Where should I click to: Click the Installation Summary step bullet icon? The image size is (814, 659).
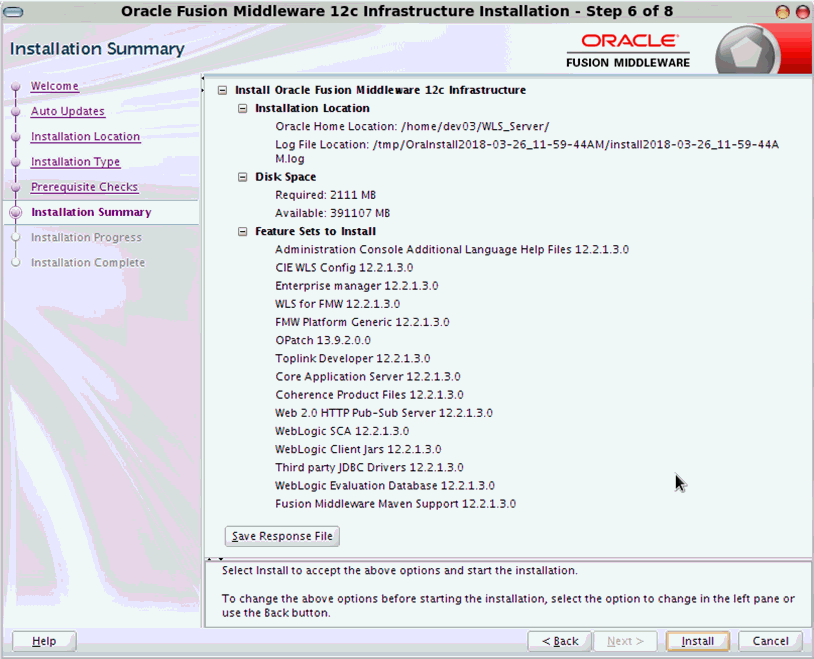pyautogui.click(x=16, y=212)
